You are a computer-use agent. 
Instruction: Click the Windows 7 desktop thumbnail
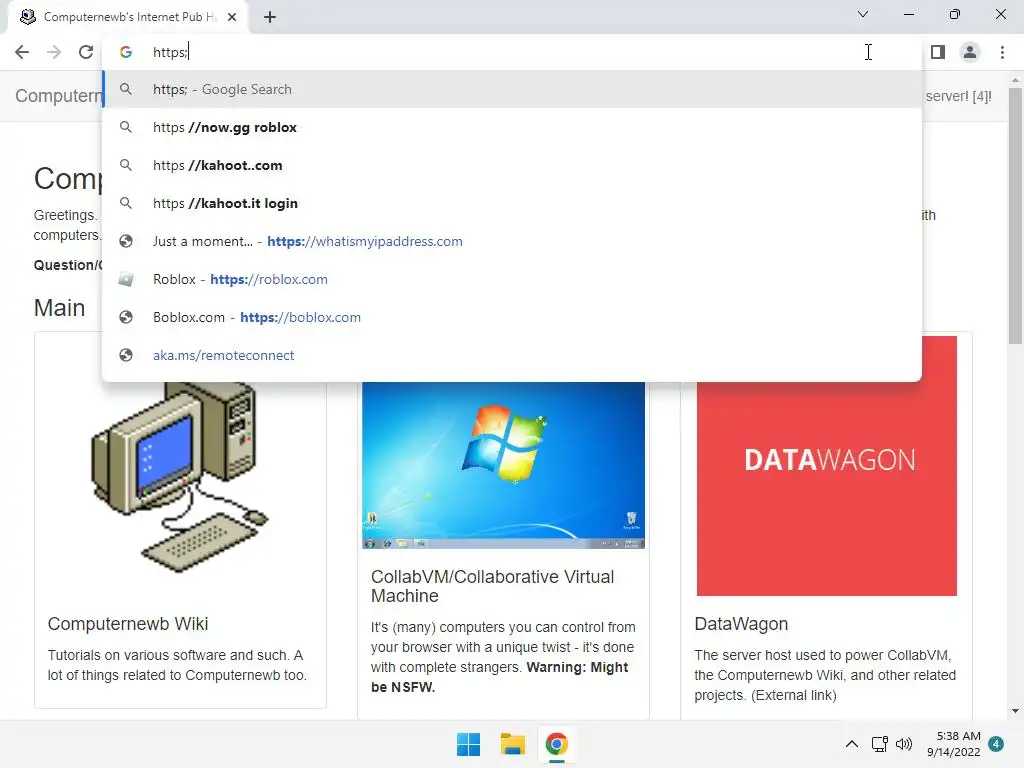[504, 465]
